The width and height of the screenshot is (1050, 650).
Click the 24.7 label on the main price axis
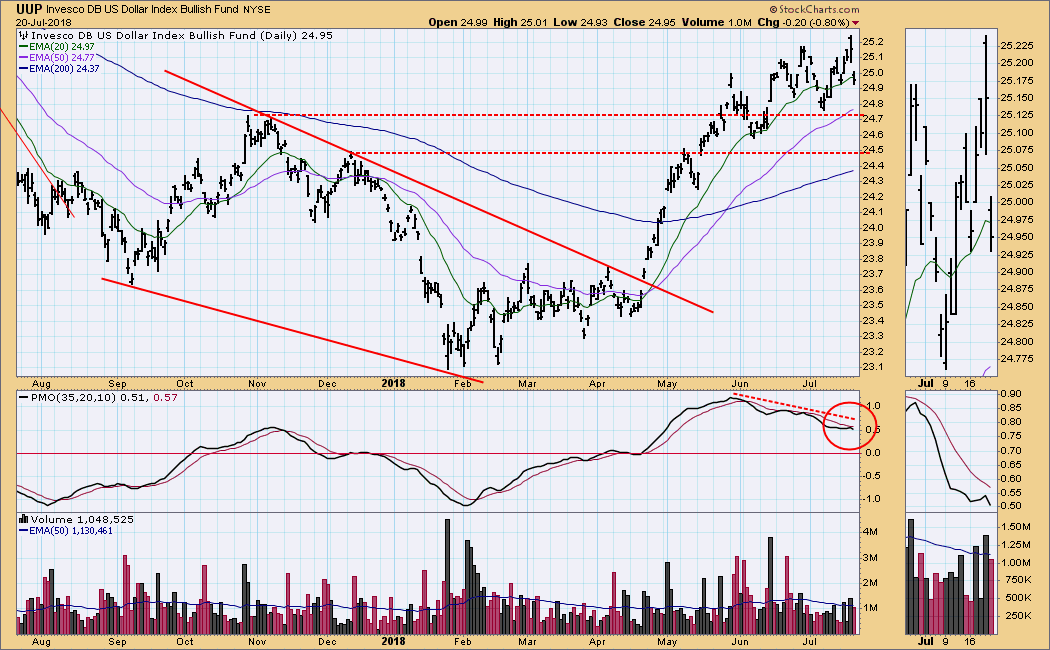[x=873, y=119]
